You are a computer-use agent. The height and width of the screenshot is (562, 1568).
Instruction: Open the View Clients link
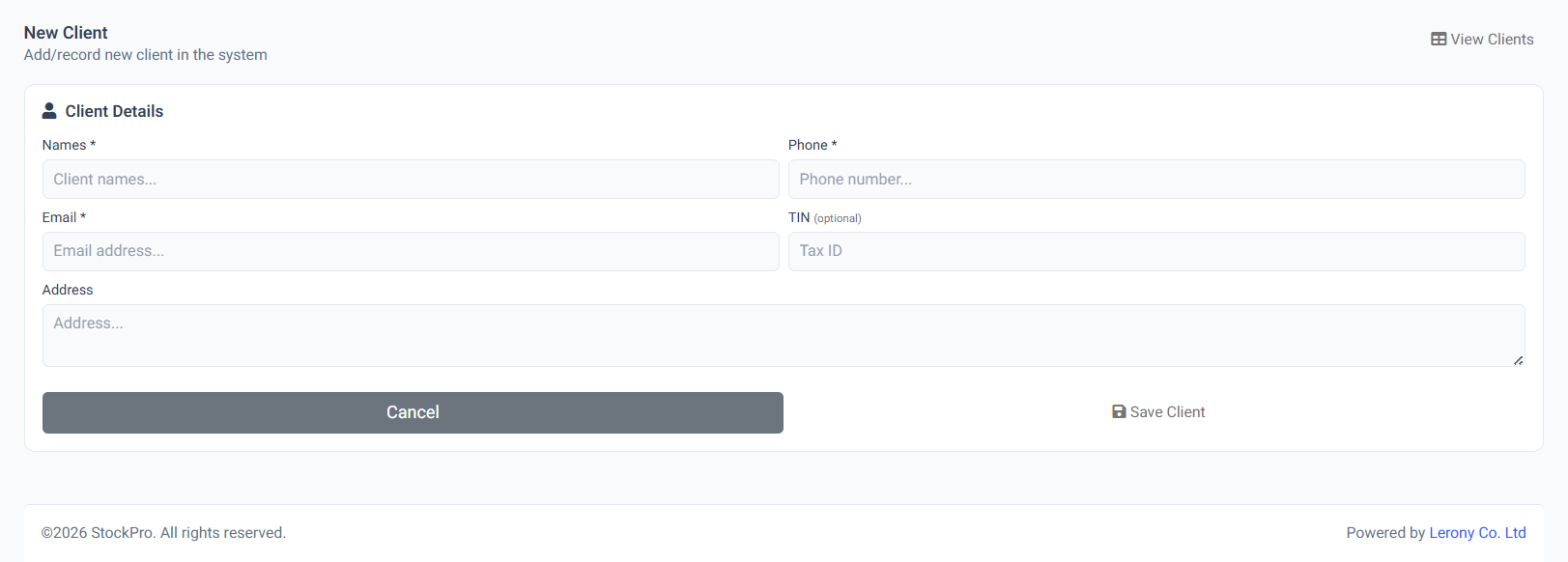[1482, 40]
